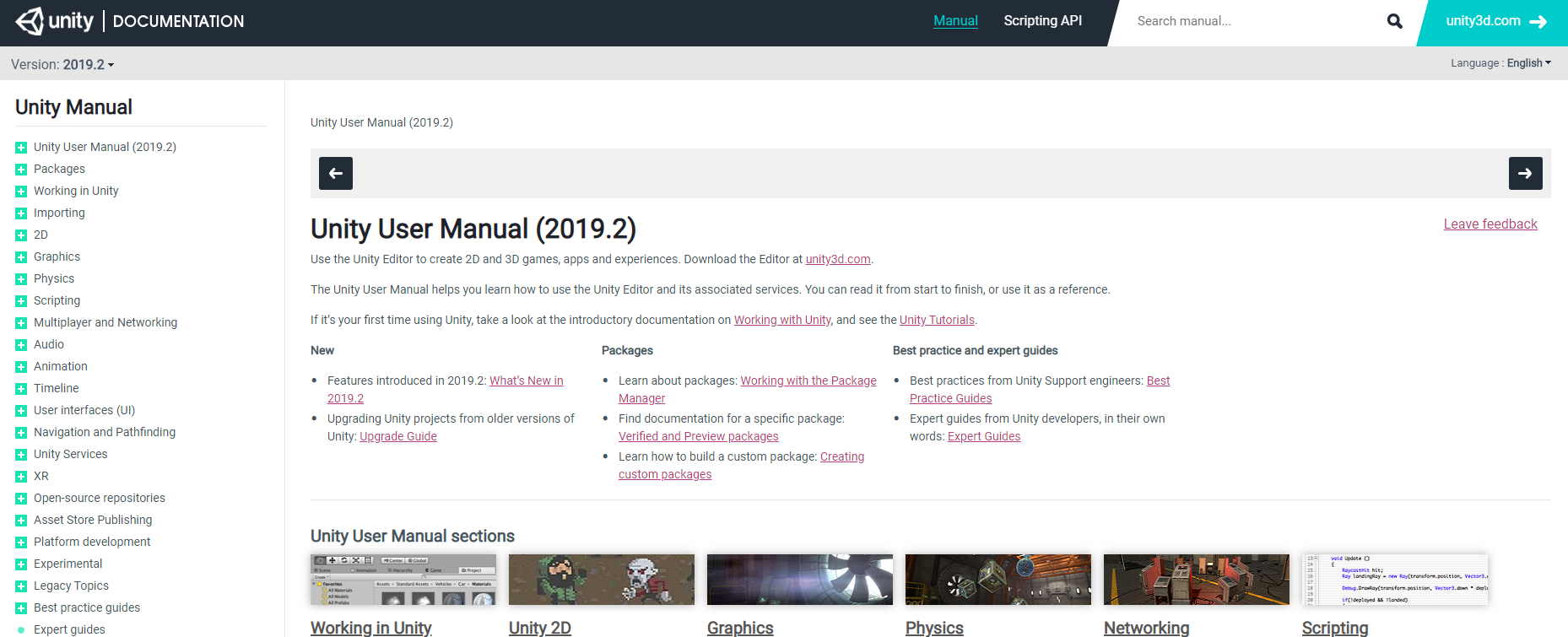The image size is (1568, 637).
Task: Click the Physics section thumbnail
Action: coord(998,580)
